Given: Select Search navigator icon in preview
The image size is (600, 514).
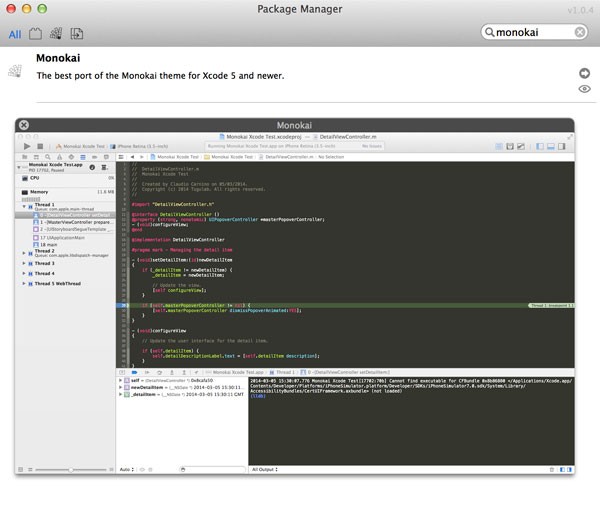Looking at the screenshot, I should pyautogui.click(x=48, y=157).
